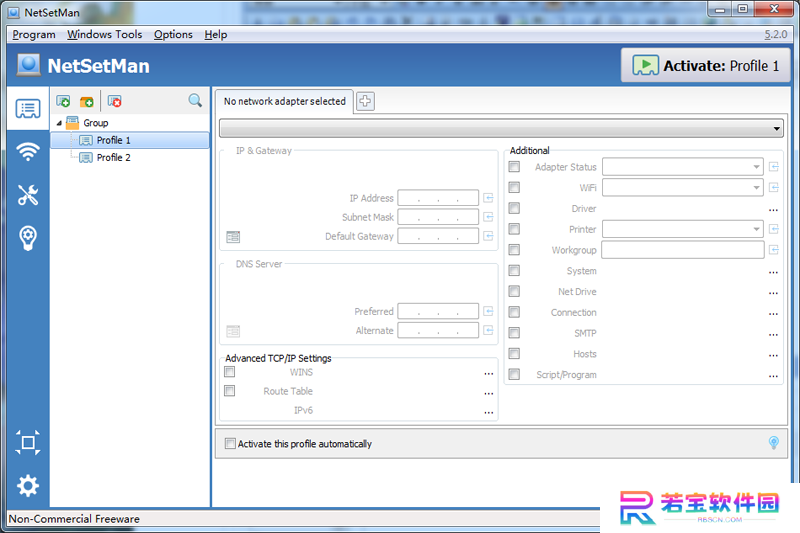Get current IP Address arrow icon
800x533 pixels.
tap(488, 198)
